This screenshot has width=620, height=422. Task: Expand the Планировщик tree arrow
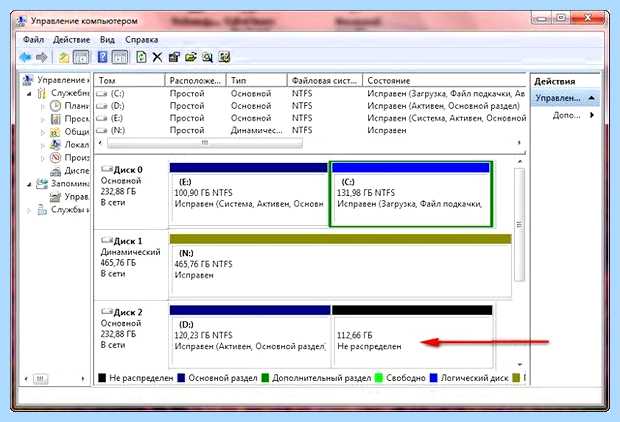click(43, 106)
